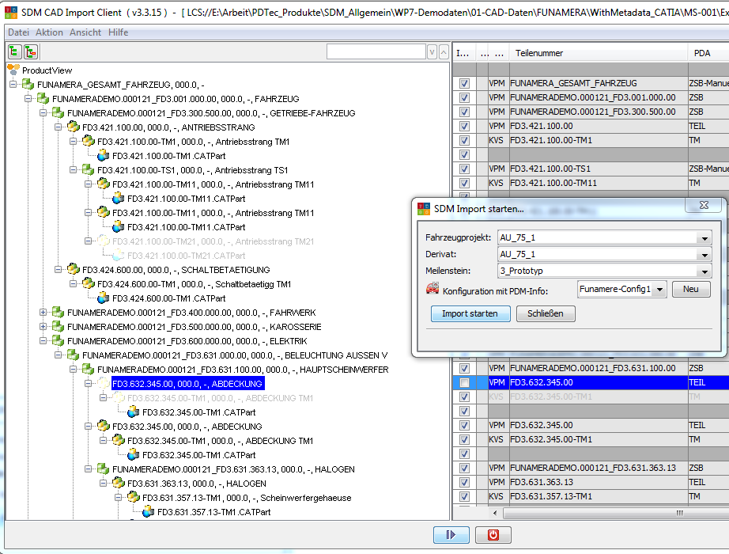The height and width of the screenshot is (554, 729).
Task: Click the start import play icon at bottom
Action: point(451,535)
